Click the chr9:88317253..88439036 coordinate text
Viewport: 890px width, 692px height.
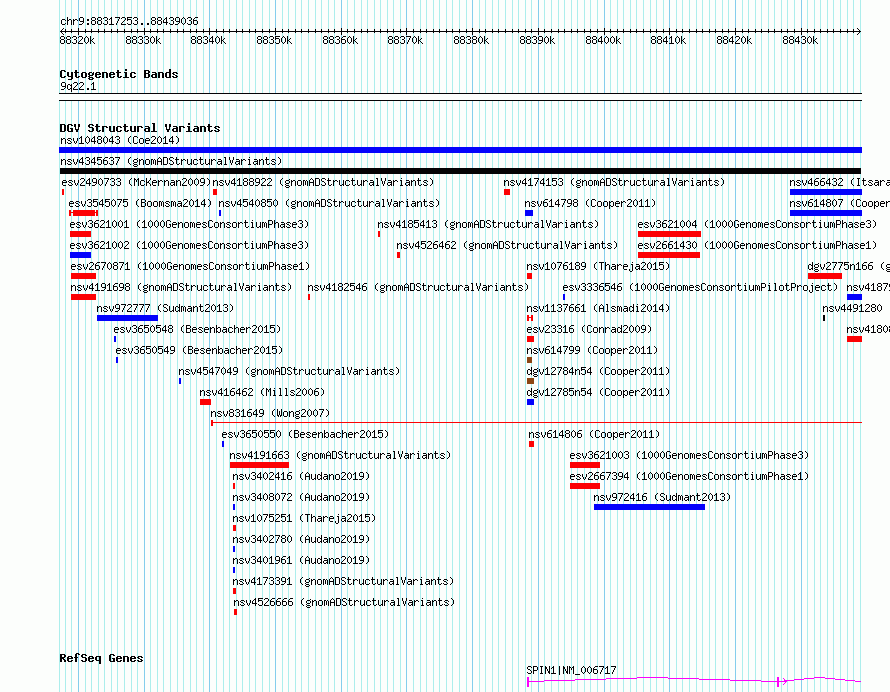(129, 22)
